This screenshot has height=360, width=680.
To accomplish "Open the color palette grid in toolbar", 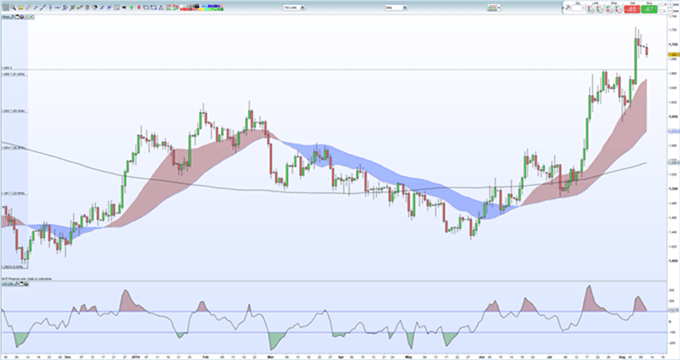I will pos(202,7).
